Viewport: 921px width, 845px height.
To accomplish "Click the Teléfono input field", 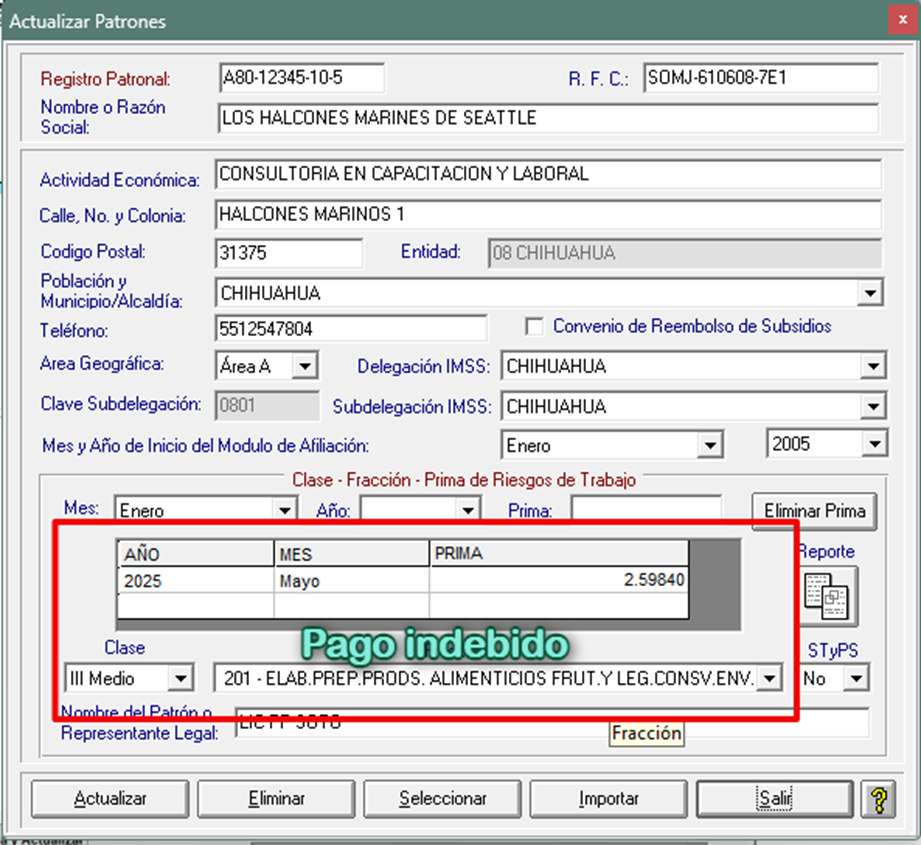I will [350, 328].
